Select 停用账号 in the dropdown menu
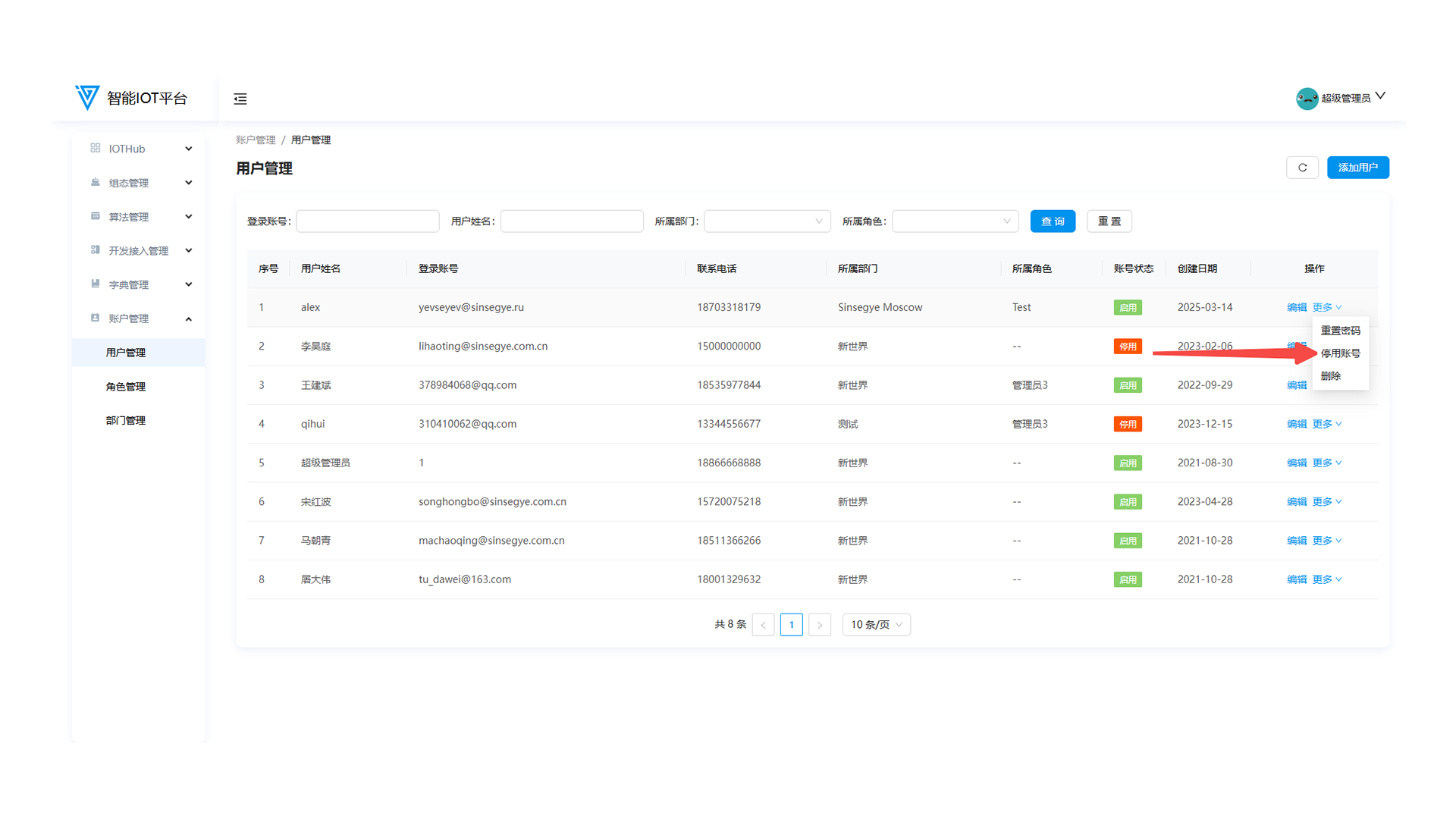This screenshot has height=819, width=1456. (x=1340, y=353)
